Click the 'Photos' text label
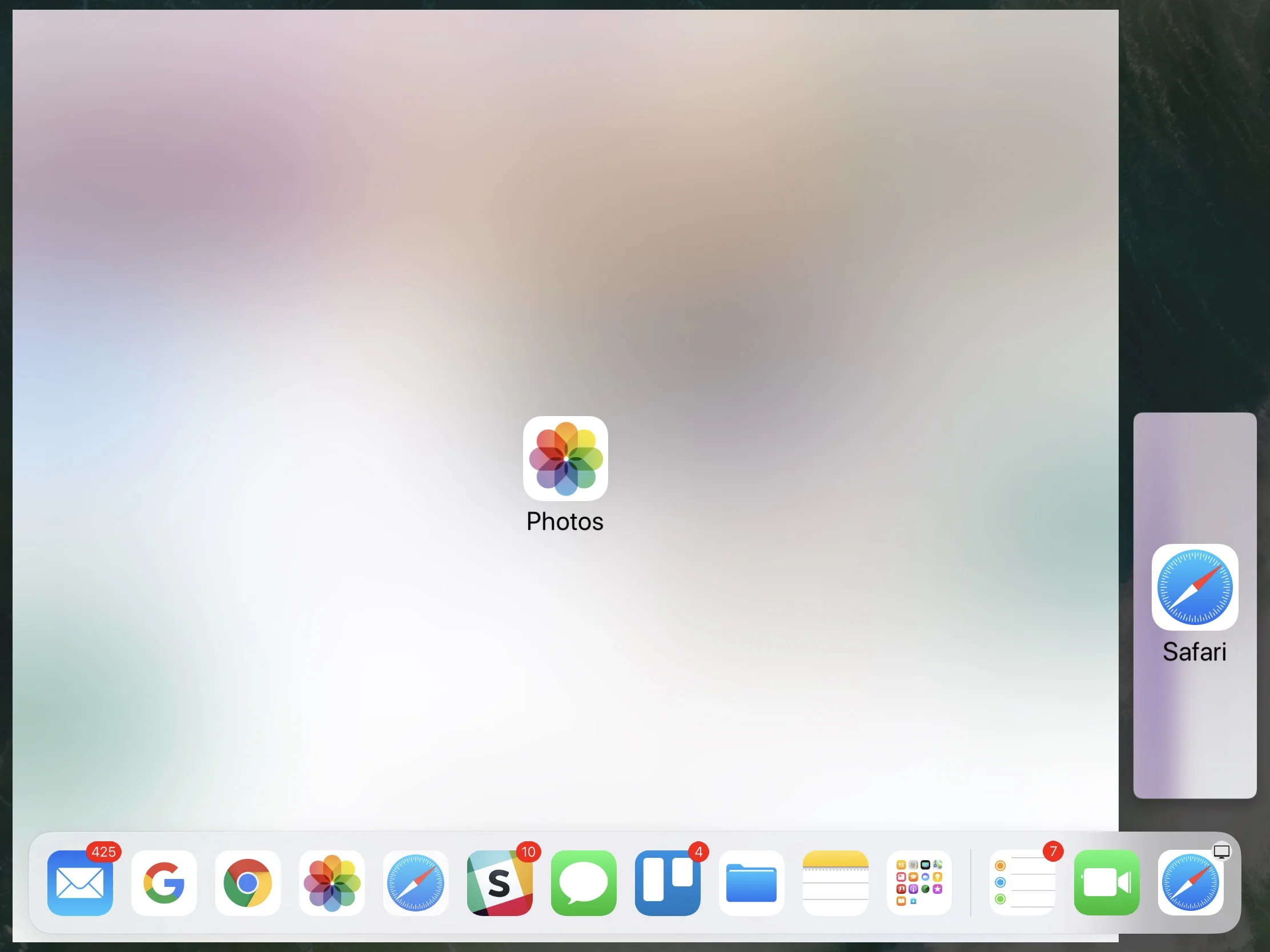 click(565, 522)
